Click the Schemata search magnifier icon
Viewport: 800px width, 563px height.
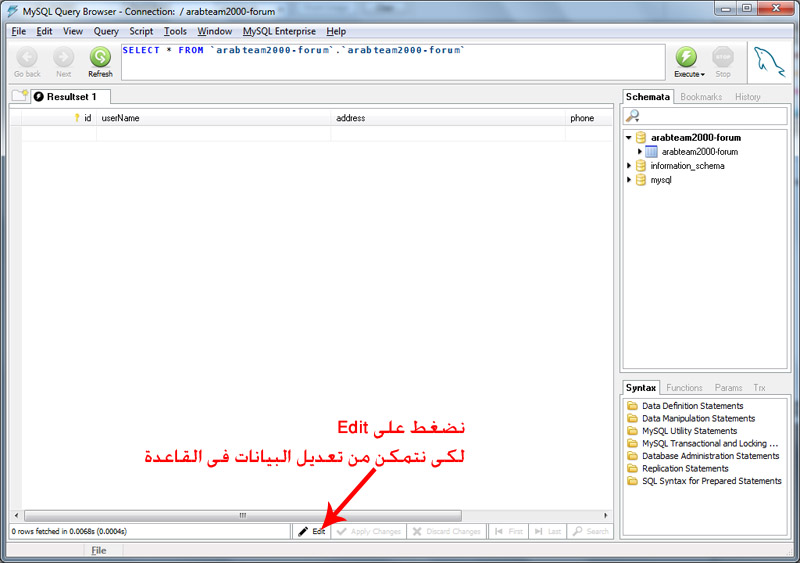coord(633,116)
